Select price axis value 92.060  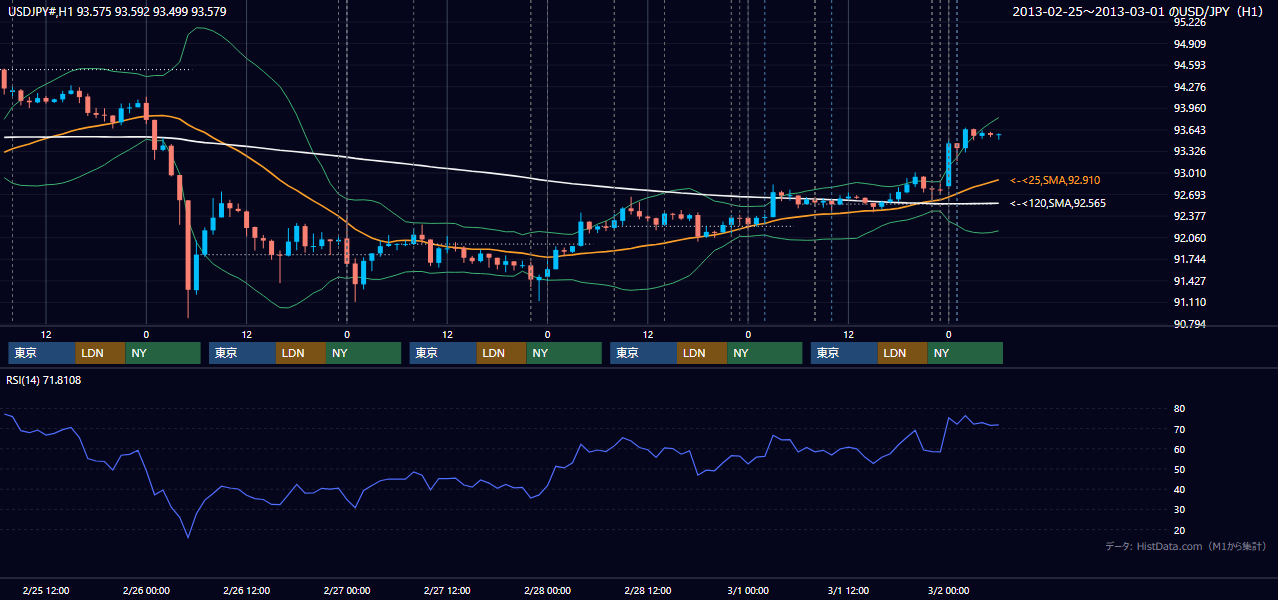1190,238
